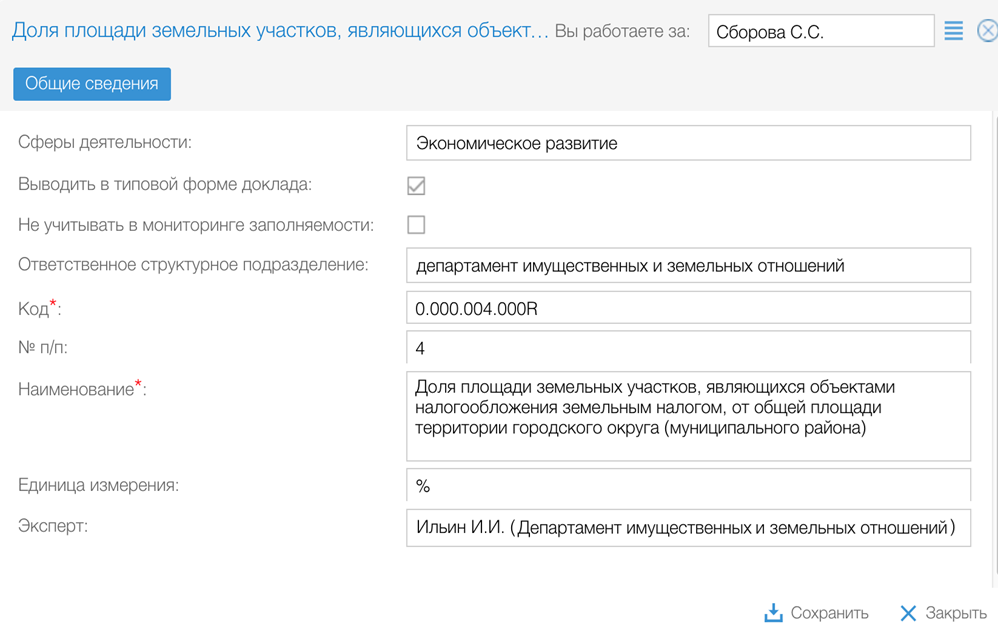Click the blue X icon beside Закрыть
Viewport: 998px width, 635px height.
point(908,613)
